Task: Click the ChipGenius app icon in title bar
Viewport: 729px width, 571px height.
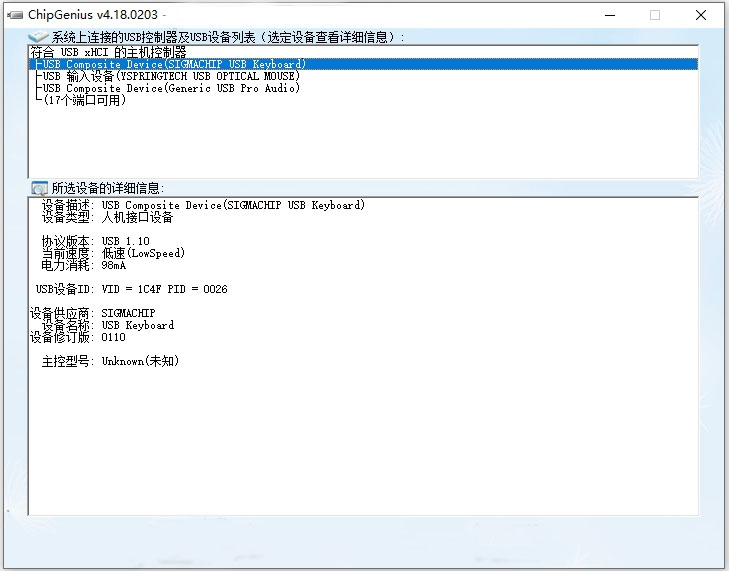Action: (15, 15)
